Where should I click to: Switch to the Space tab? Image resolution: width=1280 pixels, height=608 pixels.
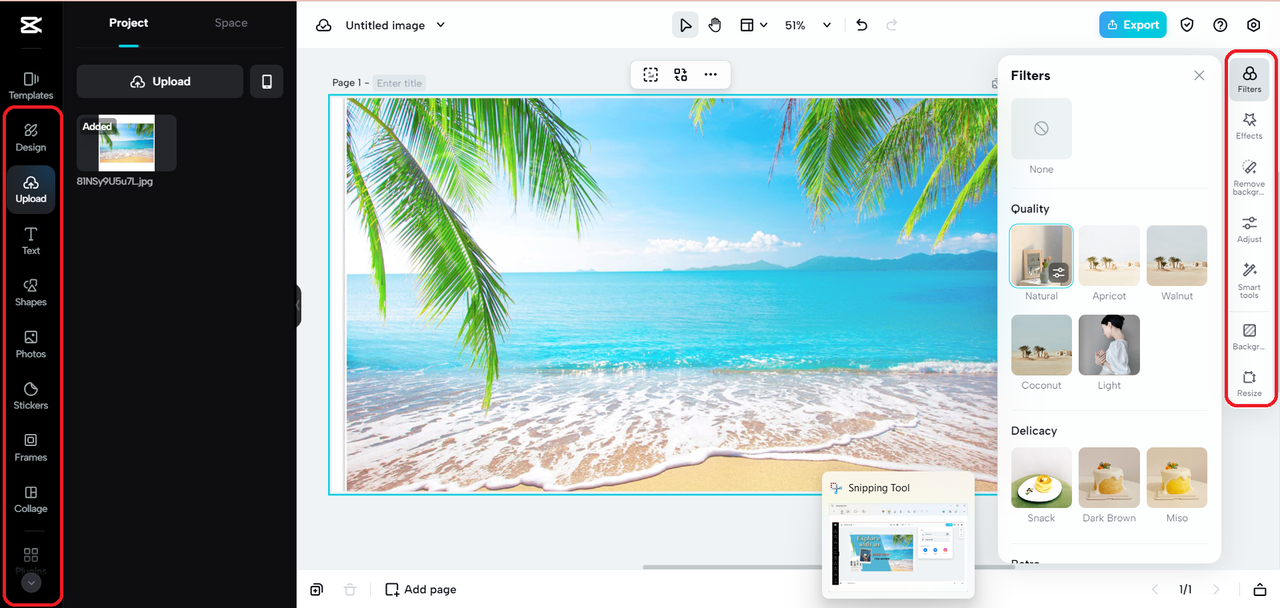click(x=231, y=23)
